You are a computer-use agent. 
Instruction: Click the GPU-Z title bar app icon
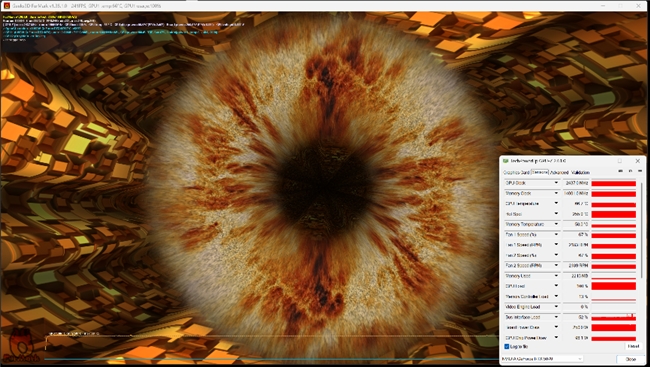pyautogui.click(x=506, y=161)
